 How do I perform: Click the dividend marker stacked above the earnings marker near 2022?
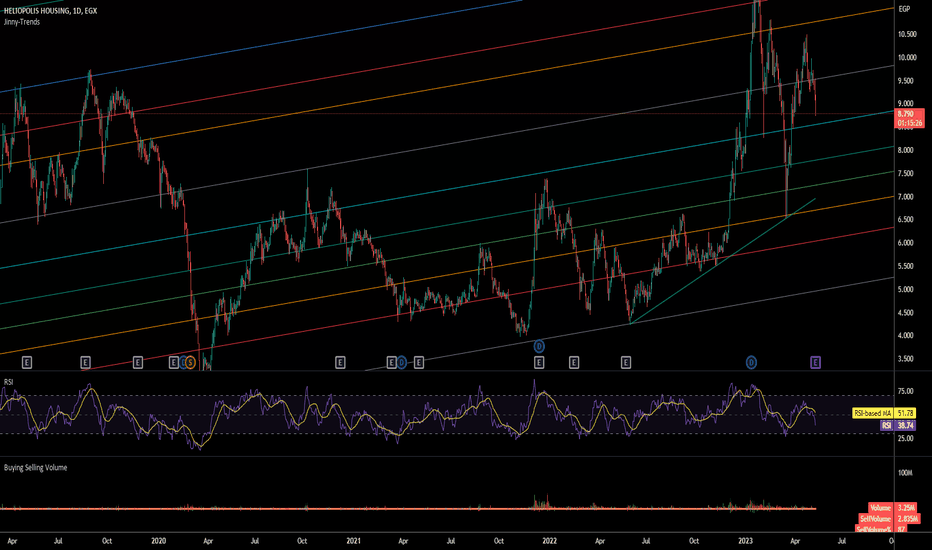[x=539, y=346]
